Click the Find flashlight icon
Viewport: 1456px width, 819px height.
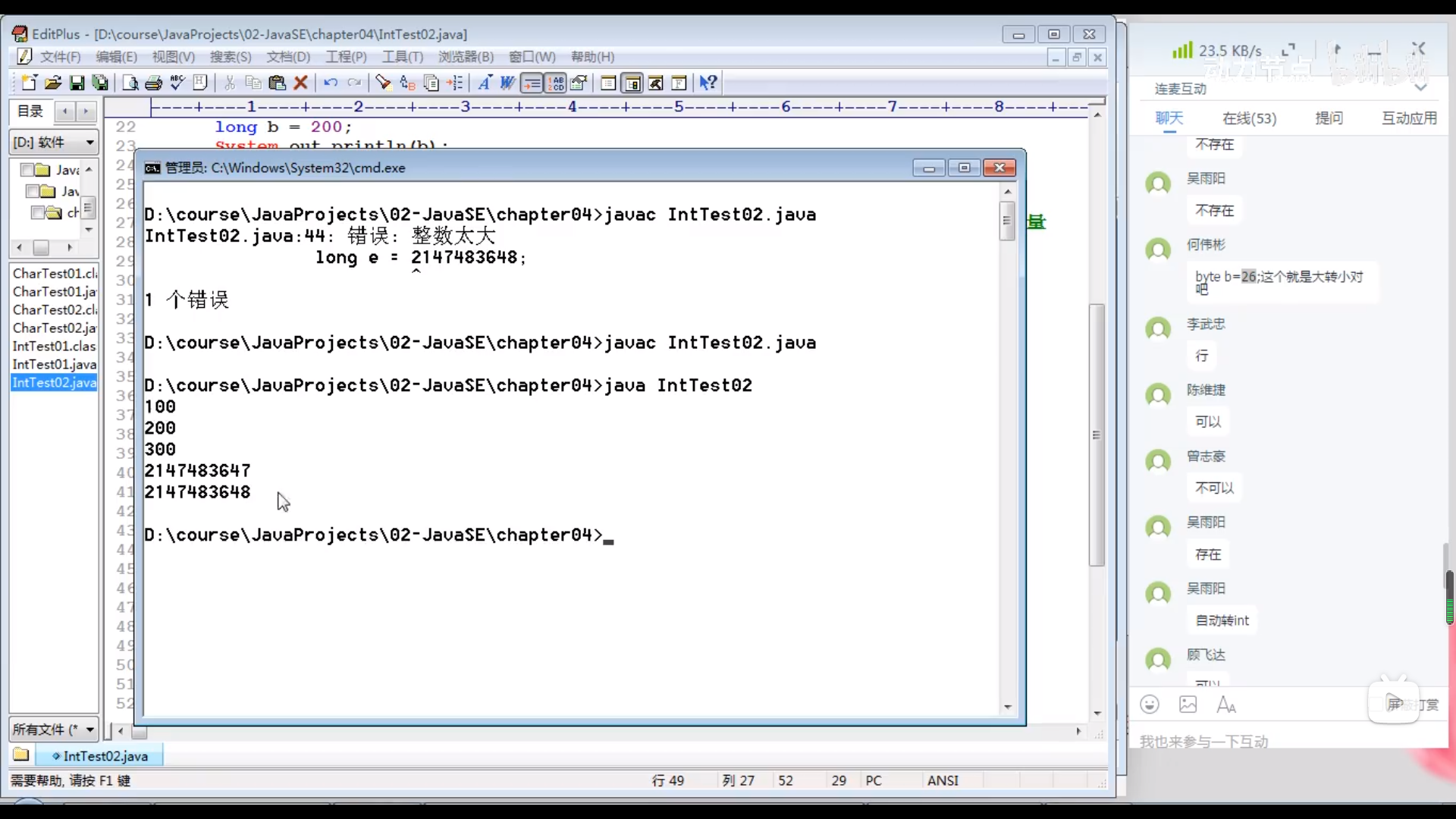pyautogui.click(x=384, y=83)
